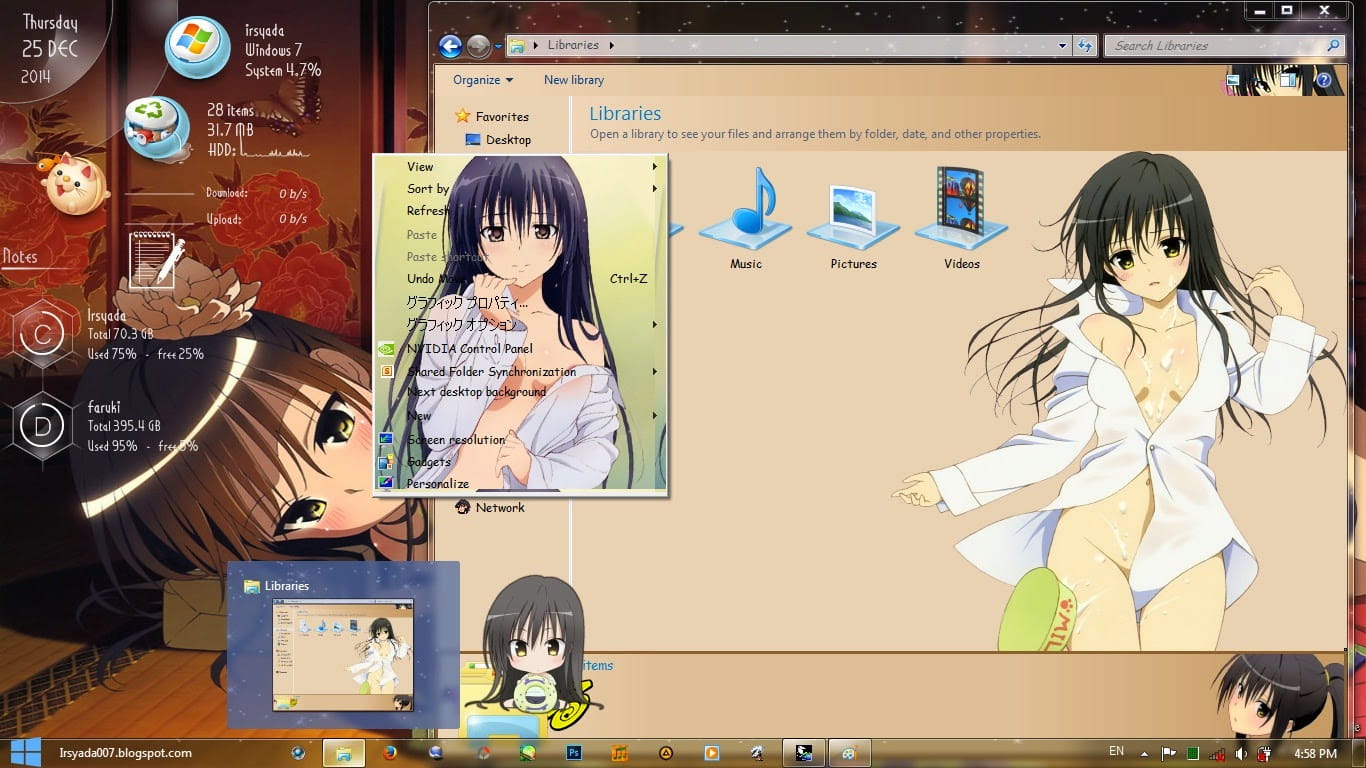Open the Organize dropdown menu
Image resolution: width=1366 pixels, height=768 pixels.
(482, 80)
